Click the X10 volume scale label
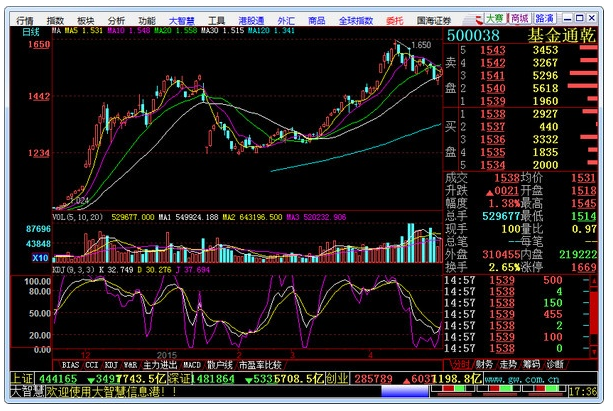 click(x=40, y=258)
